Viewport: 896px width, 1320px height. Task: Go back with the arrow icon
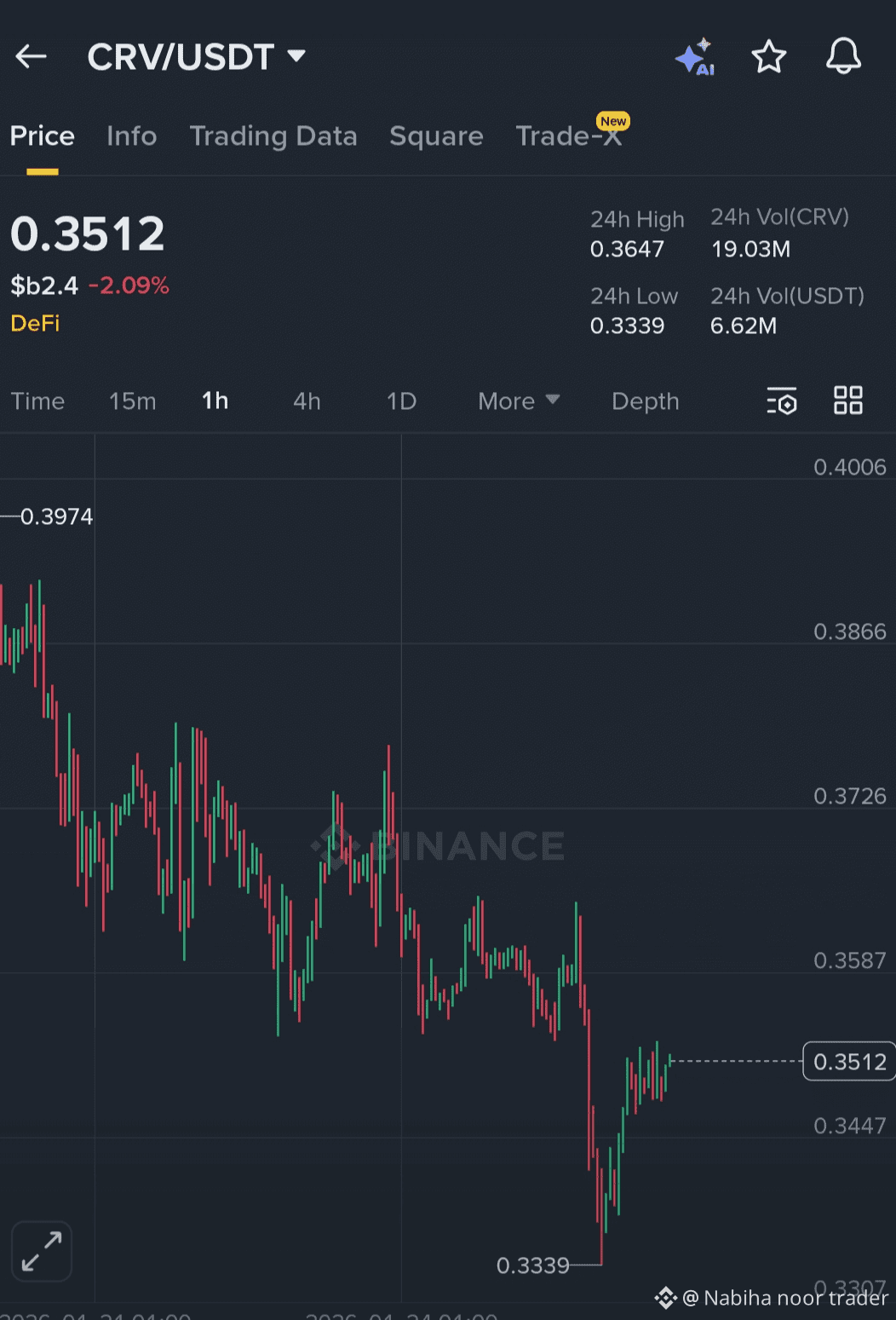pos(31,56)
